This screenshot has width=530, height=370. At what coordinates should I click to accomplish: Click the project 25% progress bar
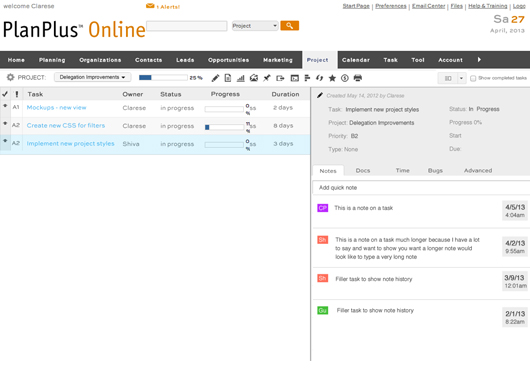coord(163,78)
